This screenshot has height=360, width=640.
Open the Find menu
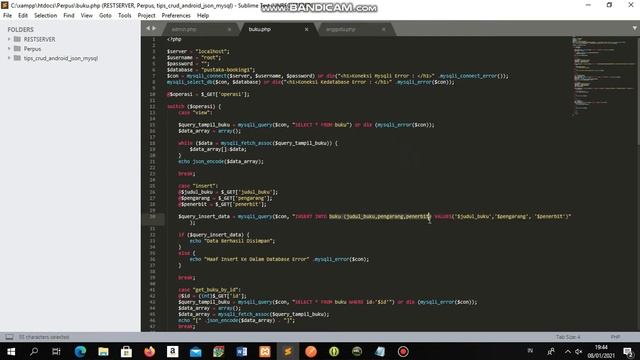(69, 16)
